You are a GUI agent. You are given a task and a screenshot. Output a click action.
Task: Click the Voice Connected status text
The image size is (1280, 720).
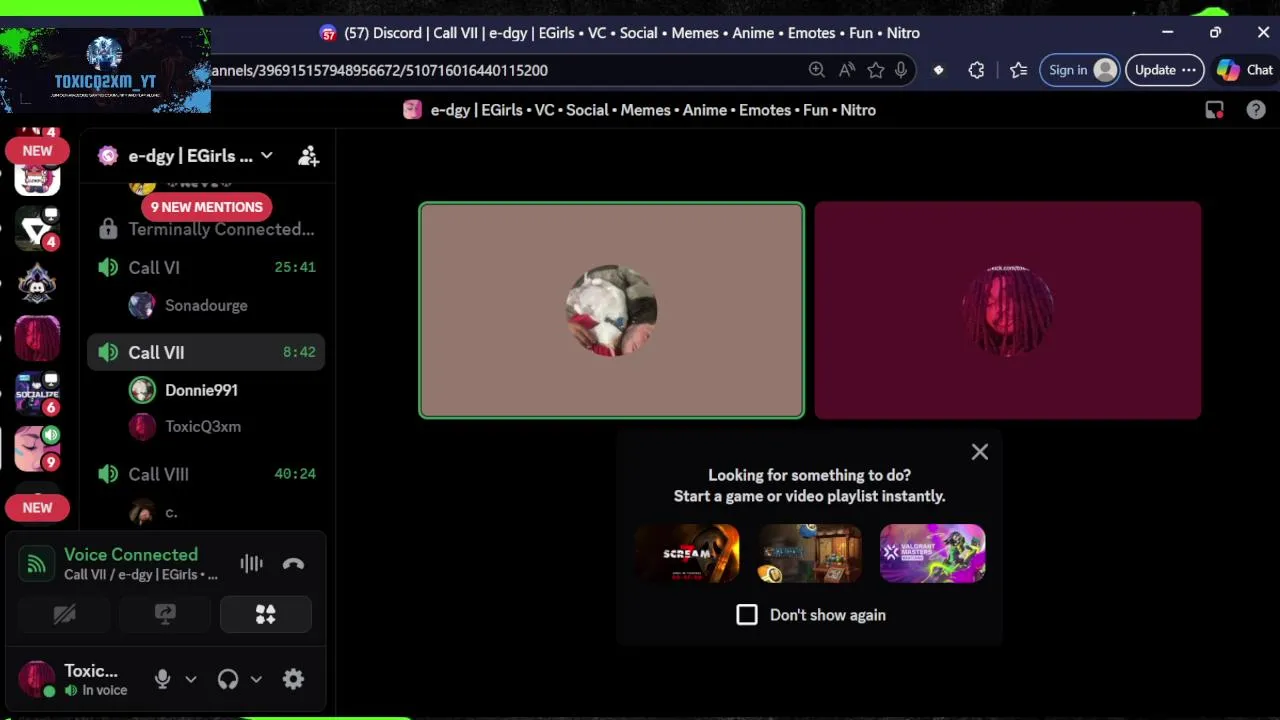[131, 554]
